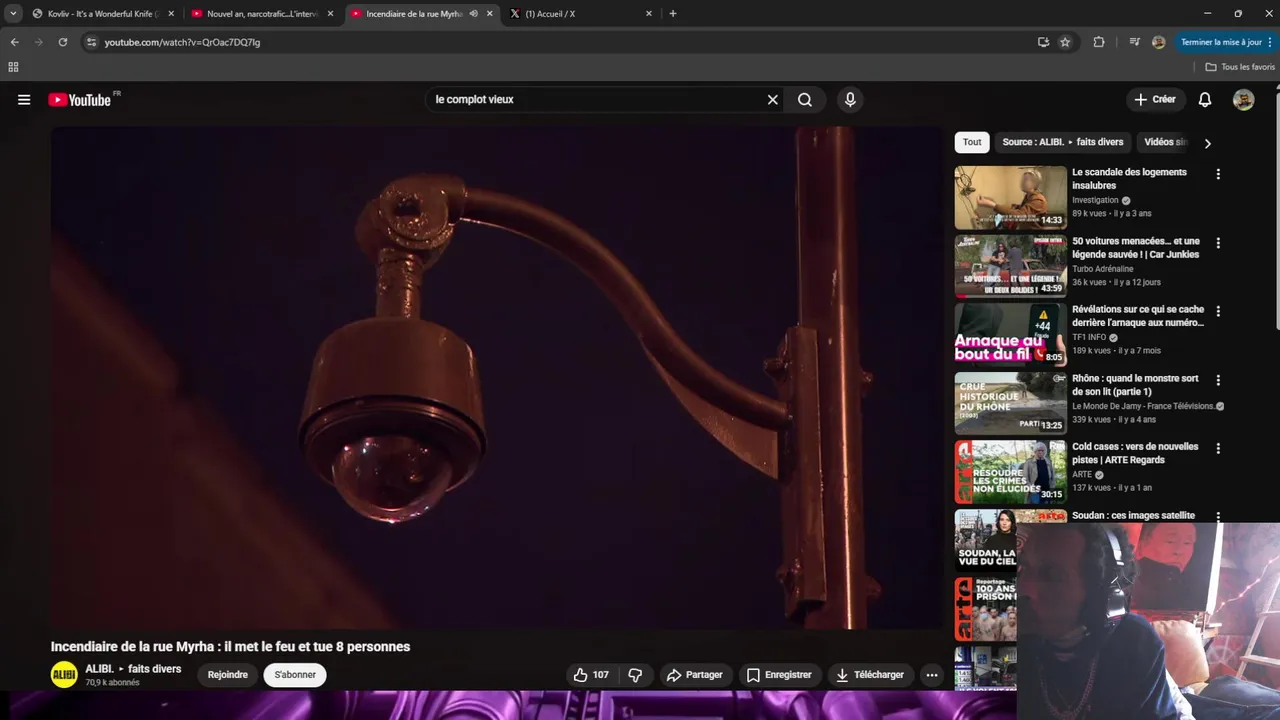Open more actions ellipsis under video
This screenshot has width=1280, height=720.
click(932, 675)
